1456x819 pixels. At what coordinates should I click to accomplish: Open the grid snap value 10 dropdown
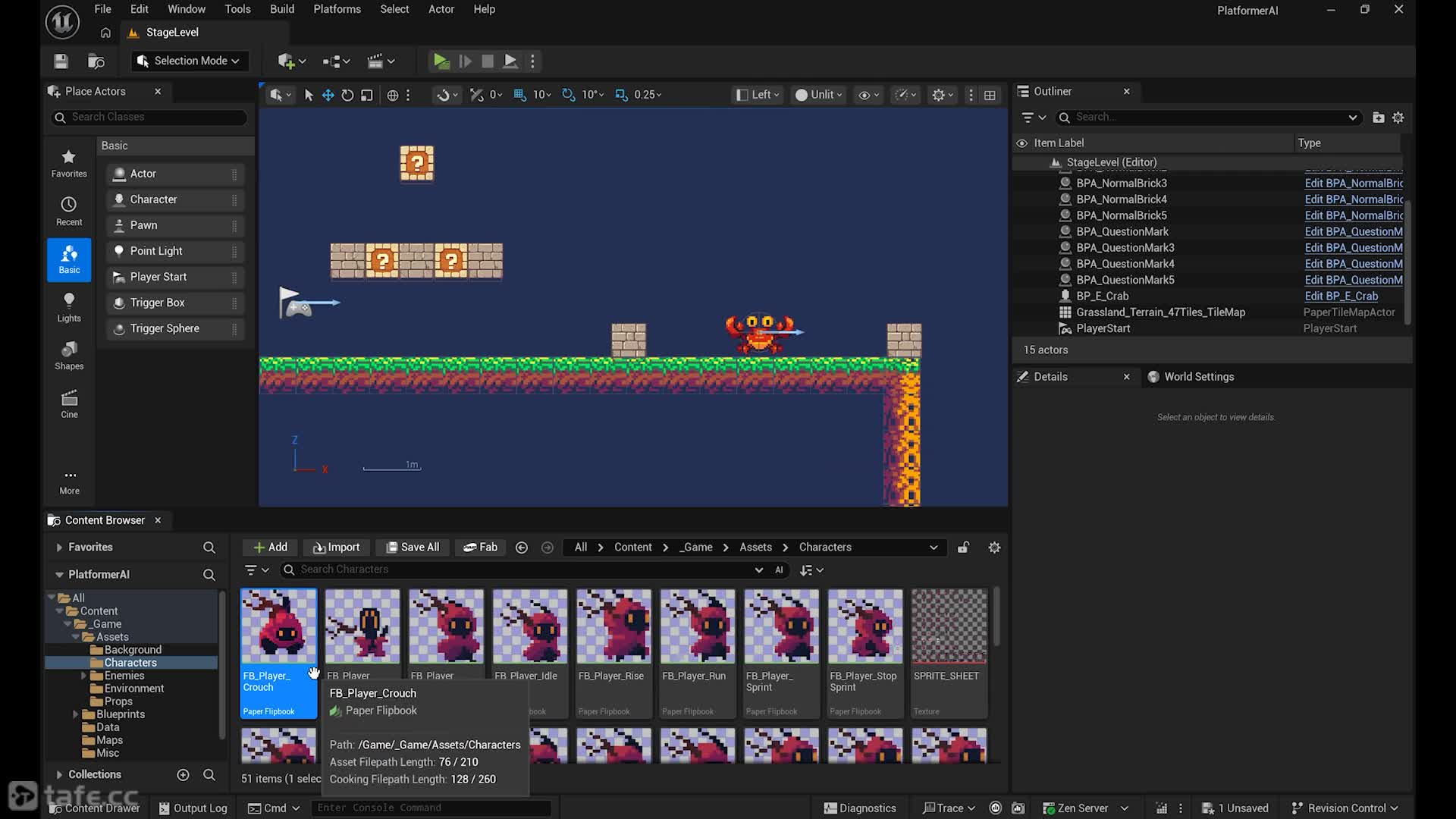click(541, 95)
